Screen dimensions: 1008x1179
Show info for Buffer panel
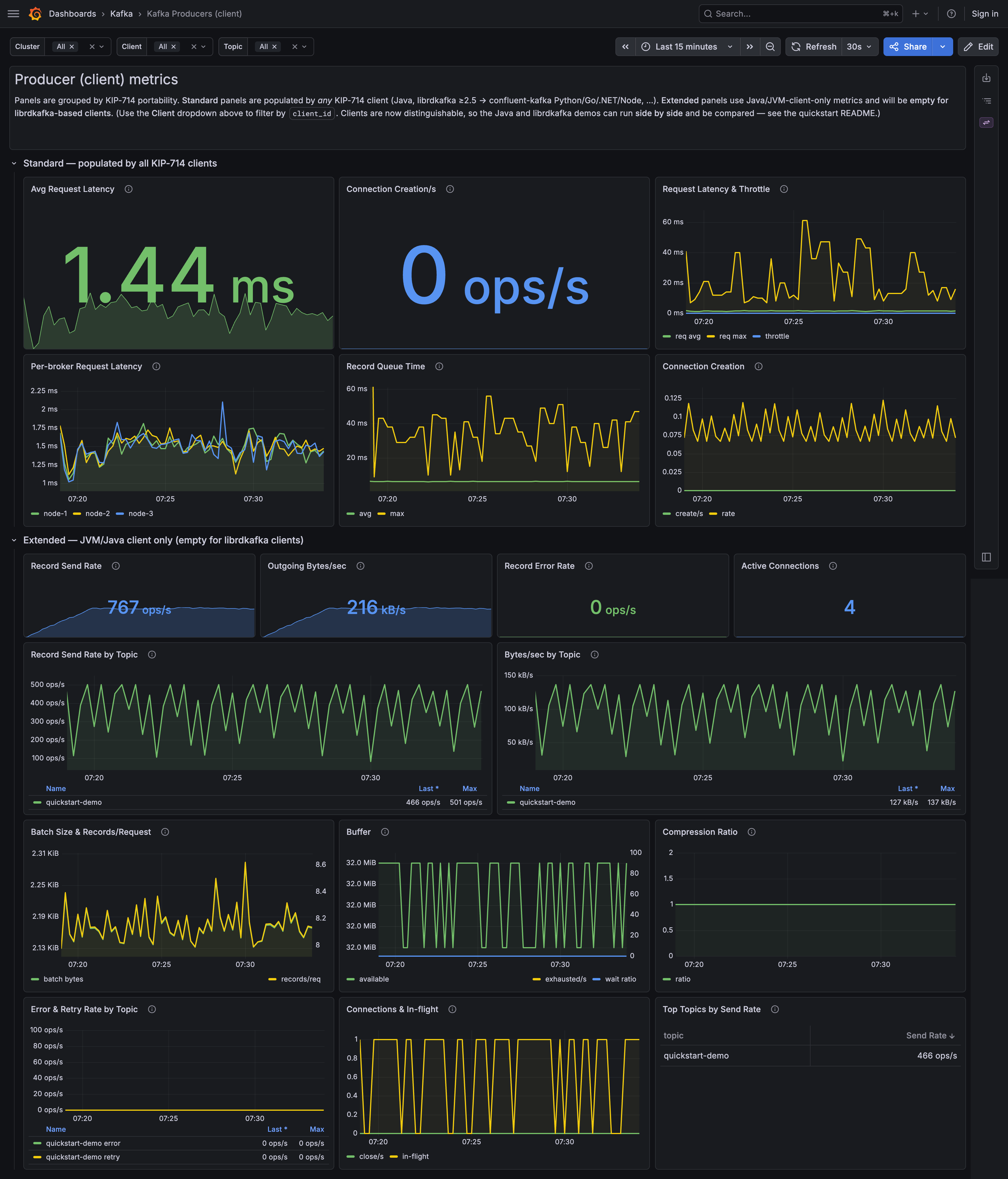(x=385, y=832)
